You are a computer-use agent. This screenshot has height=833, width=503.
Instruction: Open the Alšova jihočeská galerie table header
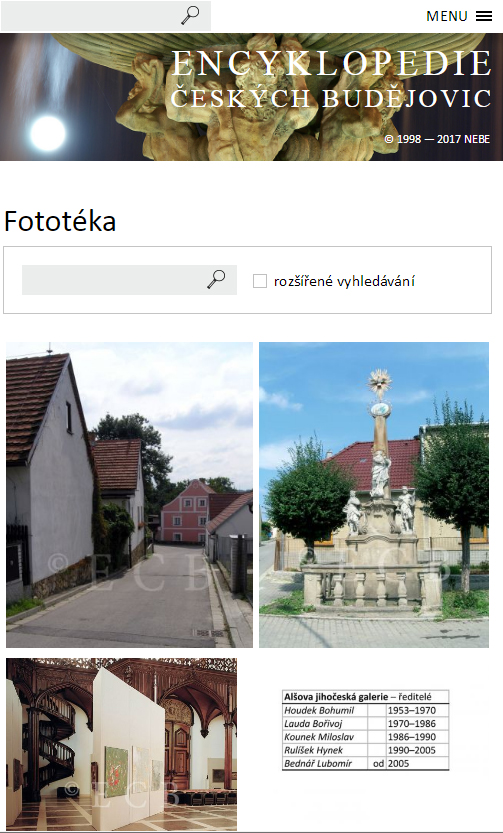coord(365,696)
